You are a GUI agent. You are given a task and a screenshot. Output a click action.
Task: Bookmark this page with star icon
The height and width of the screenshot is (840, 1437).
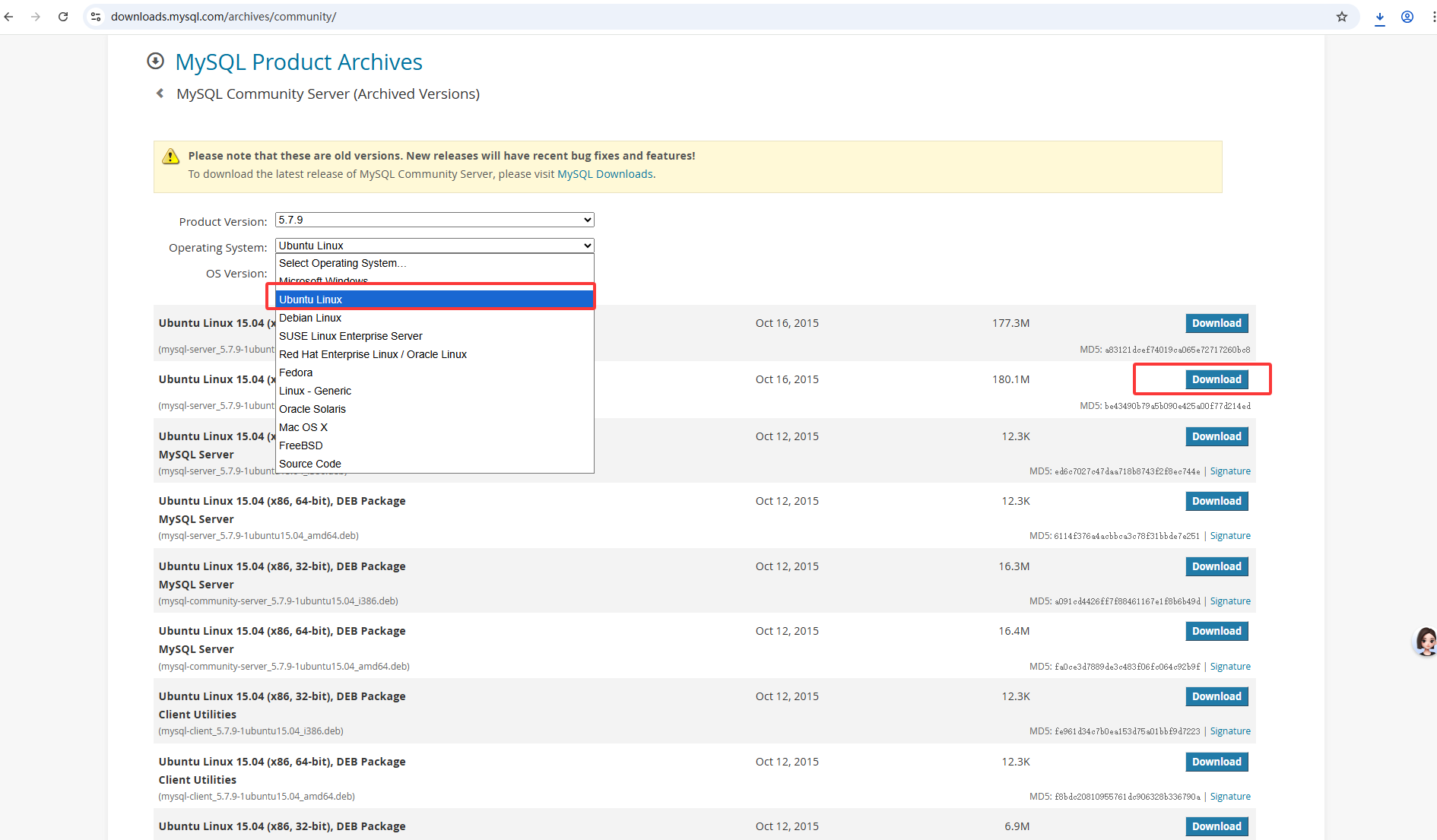[x=1342, y=17]
